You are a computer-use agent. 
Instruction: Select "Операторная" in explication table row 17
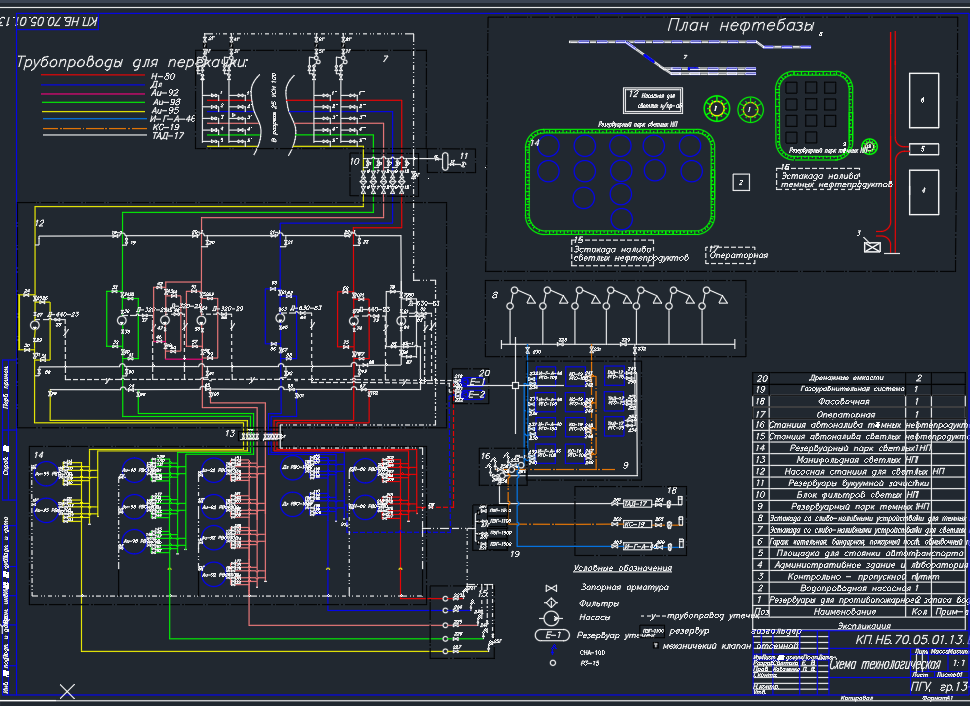tap(846, 414)
